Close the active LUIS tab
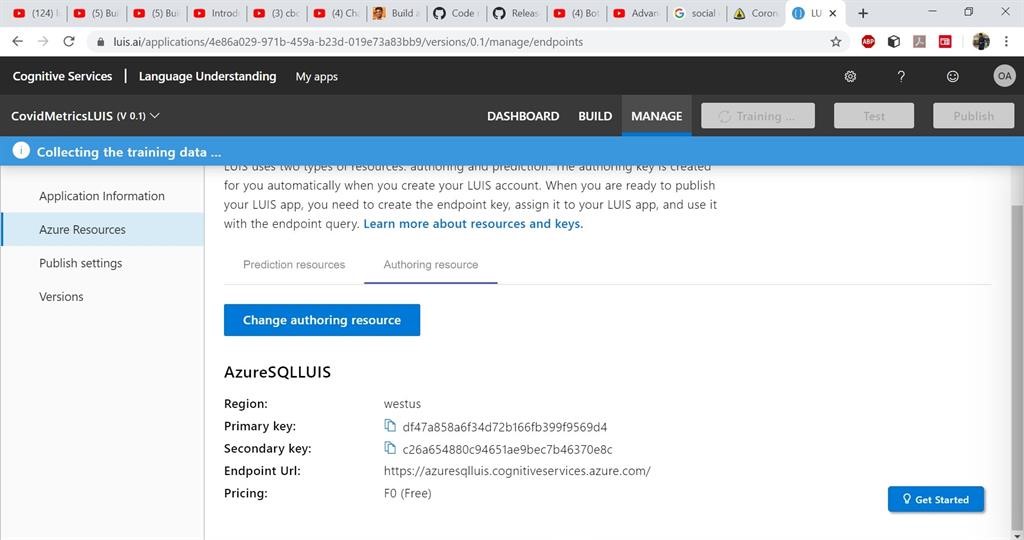Image resolution: width=1024 pixels, height=540 pixels. point(833,13)
